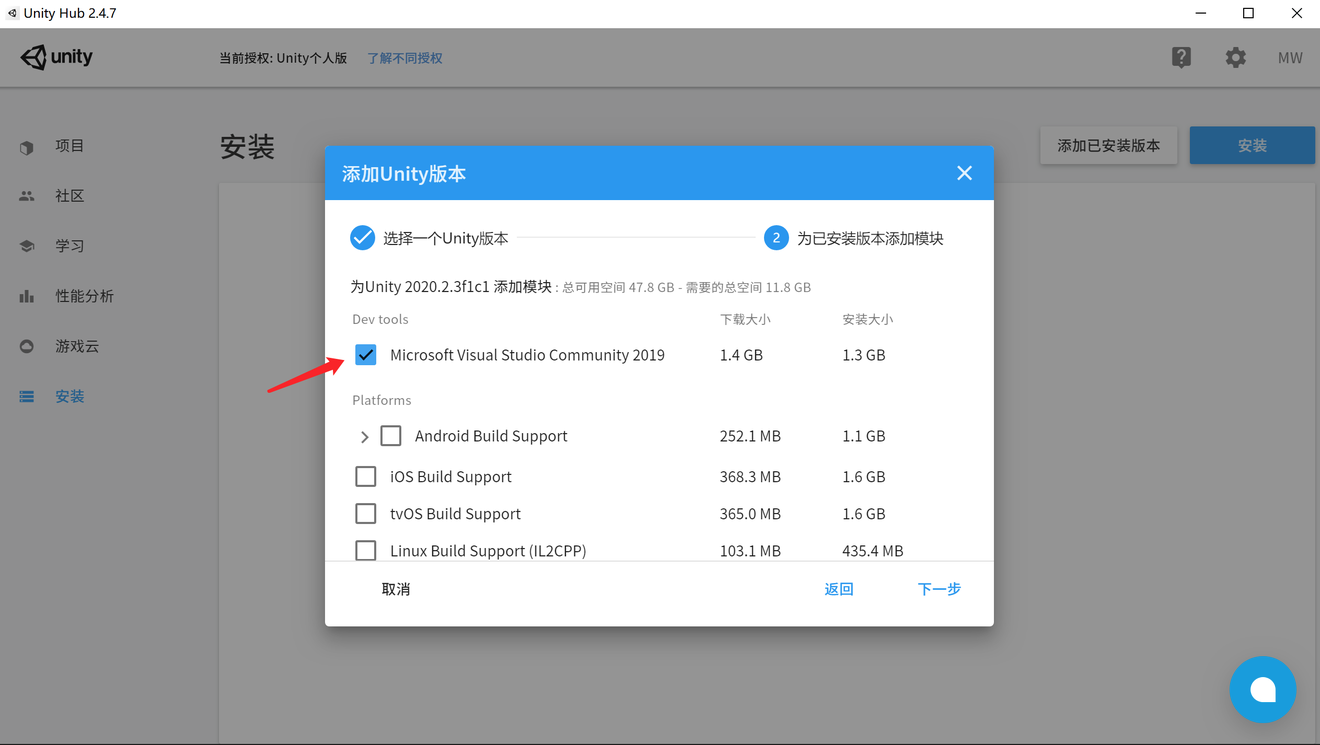The height and width of the screenshot is (745, 1320).
Task: Click the 1.4 GB download size value
Action: [741, 355]
